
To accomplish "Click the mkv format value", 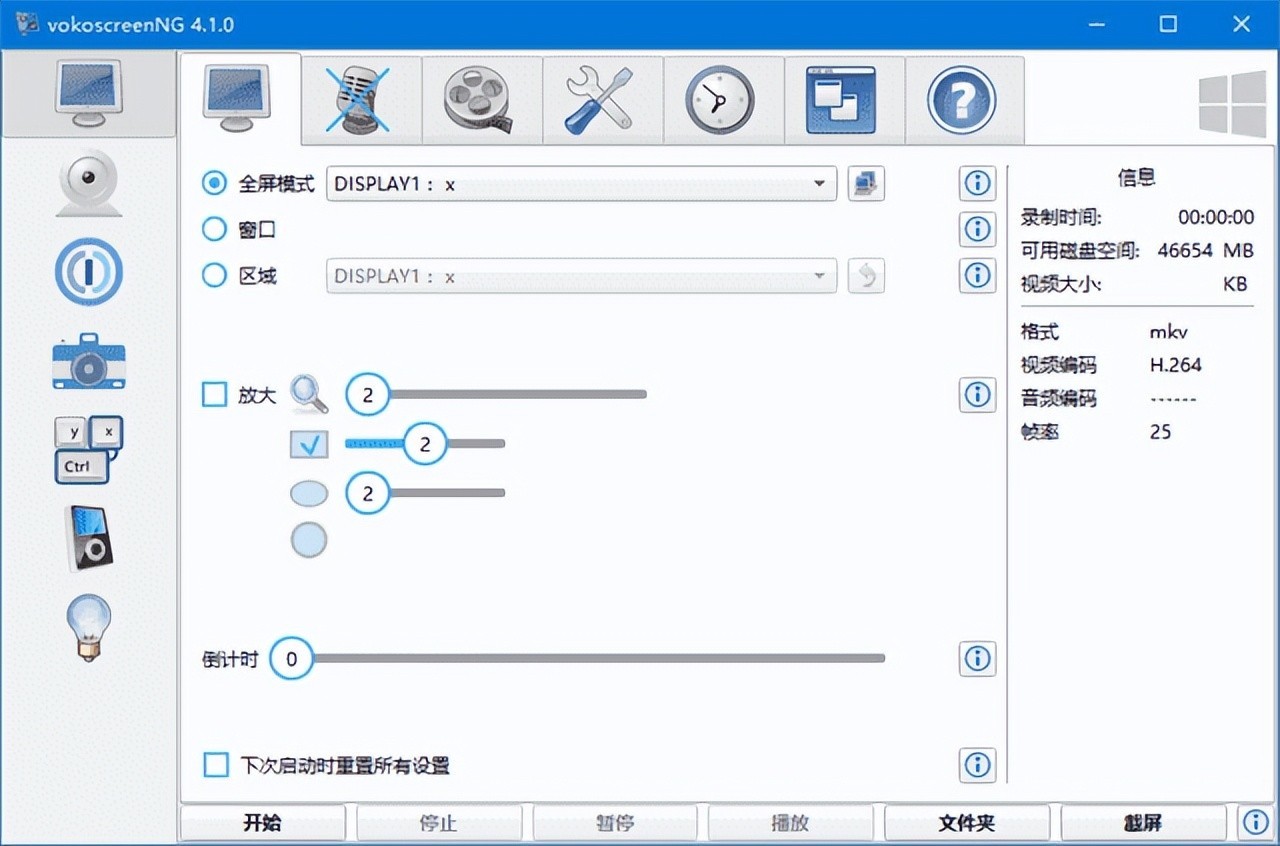I will (x=1169, y=332).
